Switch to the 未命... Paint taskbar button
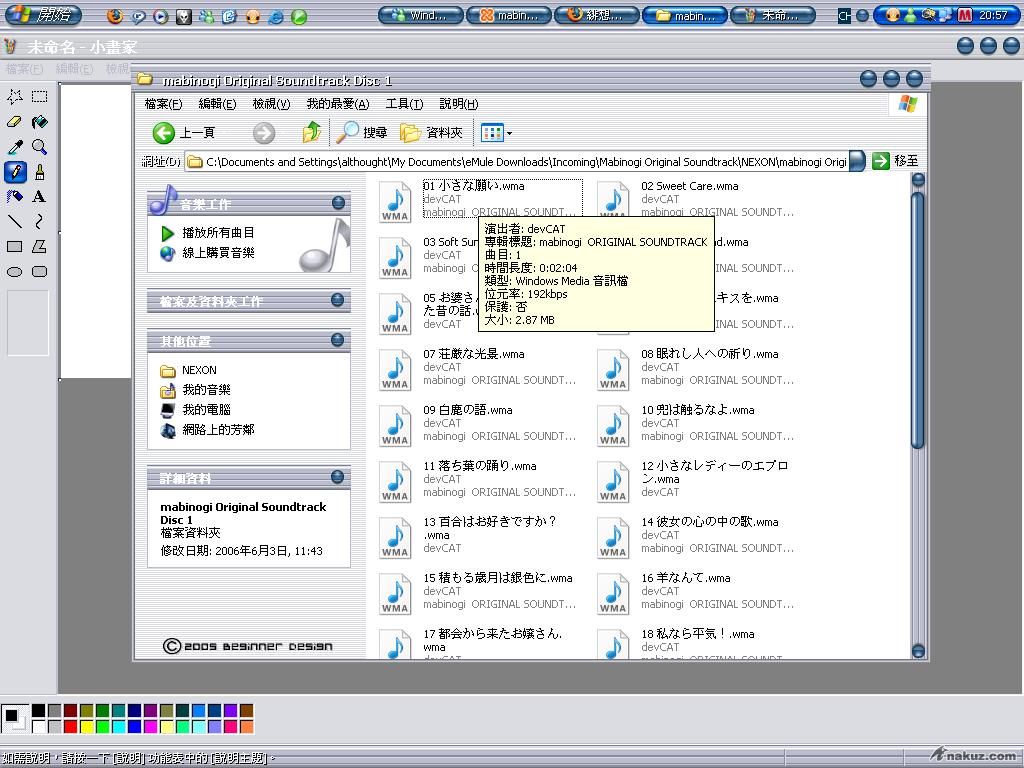 coord(773,15)
